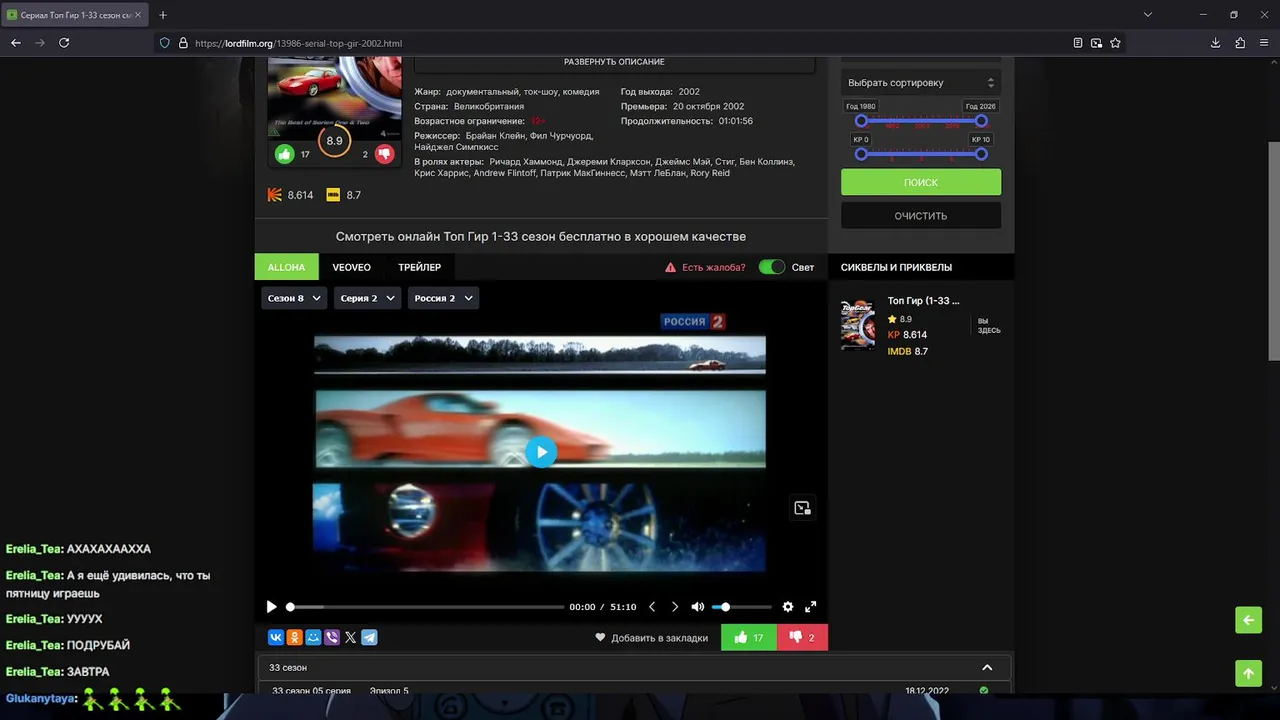1280x720 pixels.
Task: Click the large play button over the video
Action: coord(541,452)
